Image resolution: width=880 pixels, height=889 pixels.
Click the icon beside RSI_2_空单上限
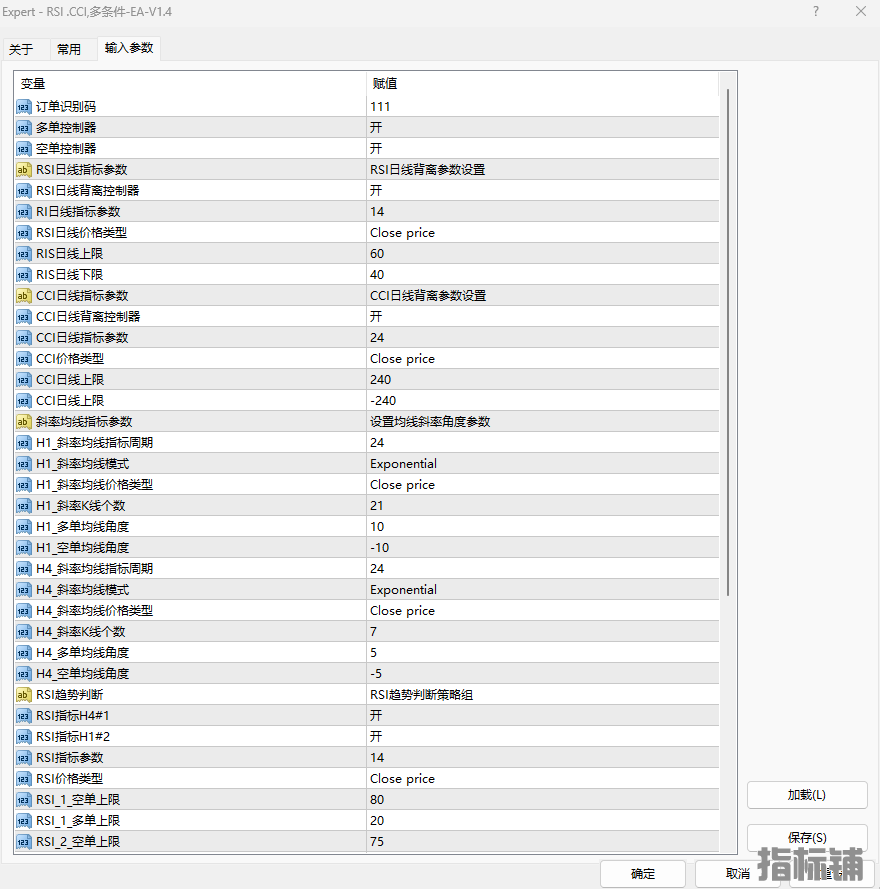[x=23, y=841]
